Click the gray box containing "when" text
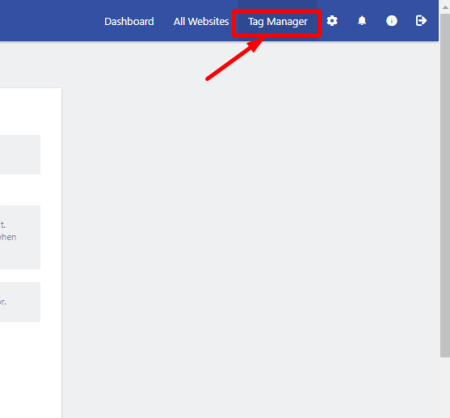The image size is (450, 418). 20,237
